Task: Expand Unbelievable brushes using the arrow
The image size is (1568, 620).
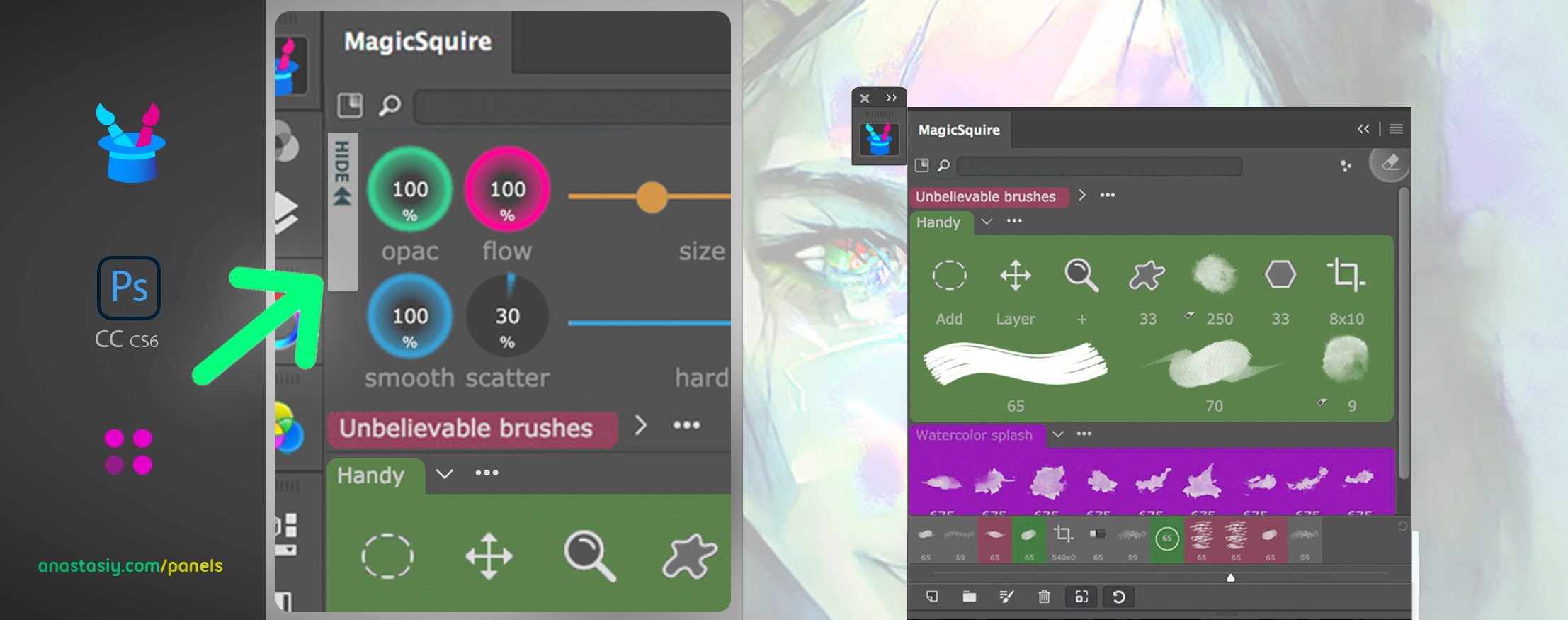Action: 1081,195
